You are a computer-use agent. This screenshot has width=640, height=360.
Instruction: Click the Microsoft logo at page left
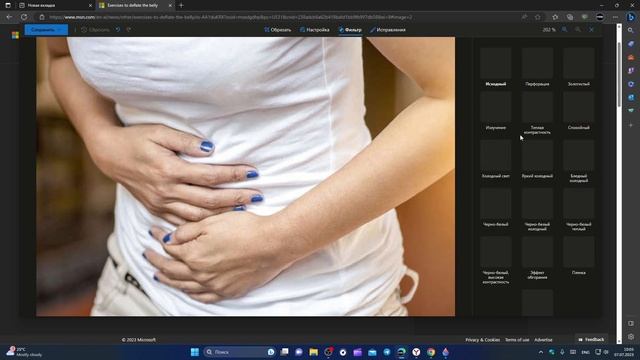[15, 35]
